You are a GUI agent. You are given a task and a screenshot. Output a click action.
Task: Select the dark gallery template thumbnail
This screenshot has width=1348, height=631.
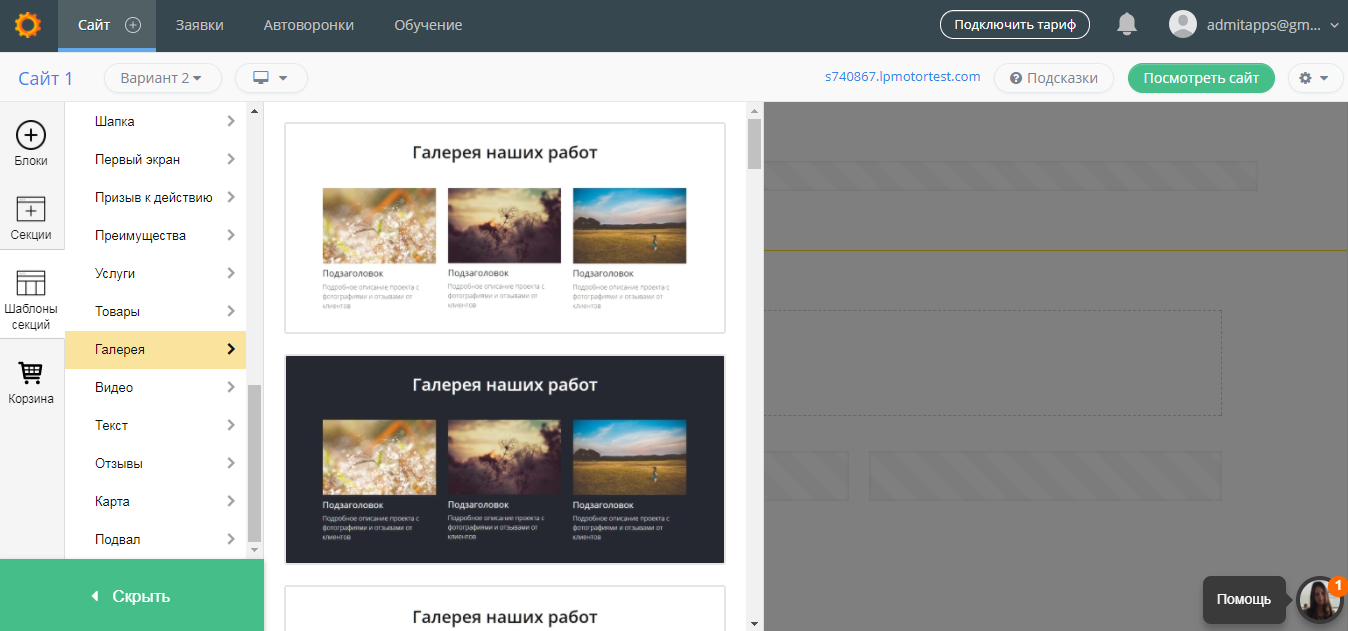[504, 459]
